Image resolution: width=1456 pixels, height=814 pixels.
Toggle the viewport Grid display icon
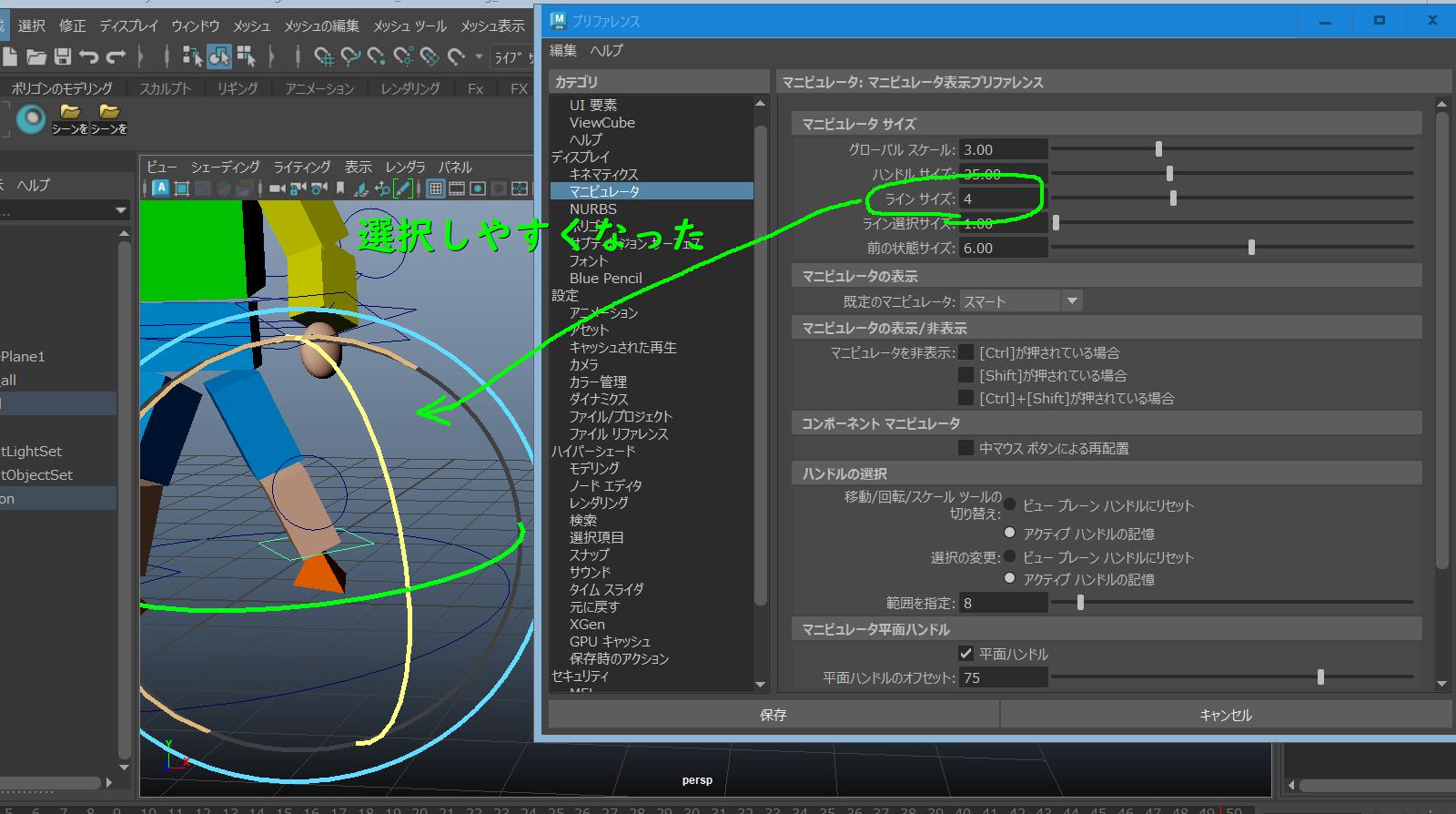[x=435, y=188]
